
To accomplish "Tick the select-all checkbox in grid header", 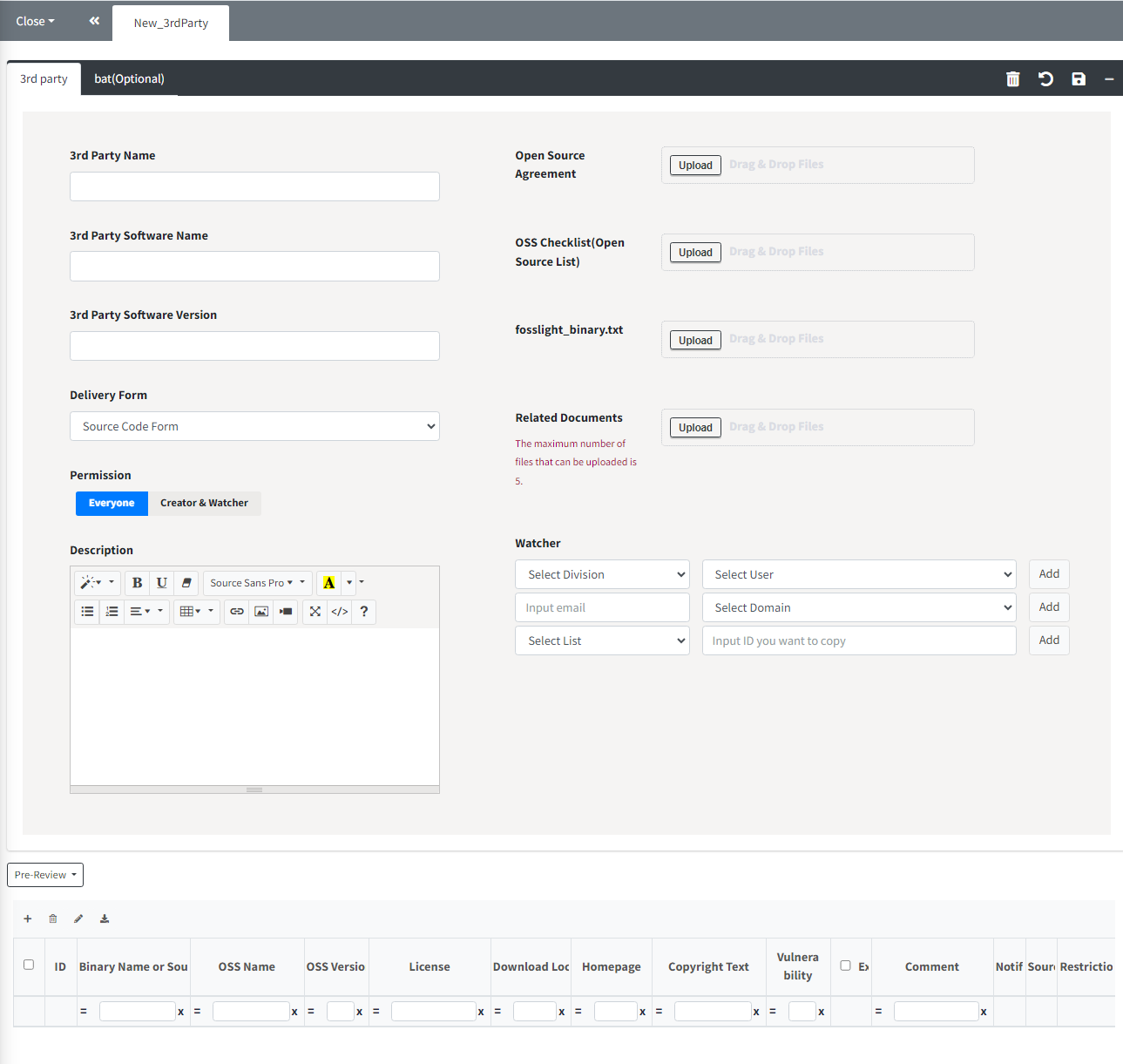I will (x=29, y=965).
